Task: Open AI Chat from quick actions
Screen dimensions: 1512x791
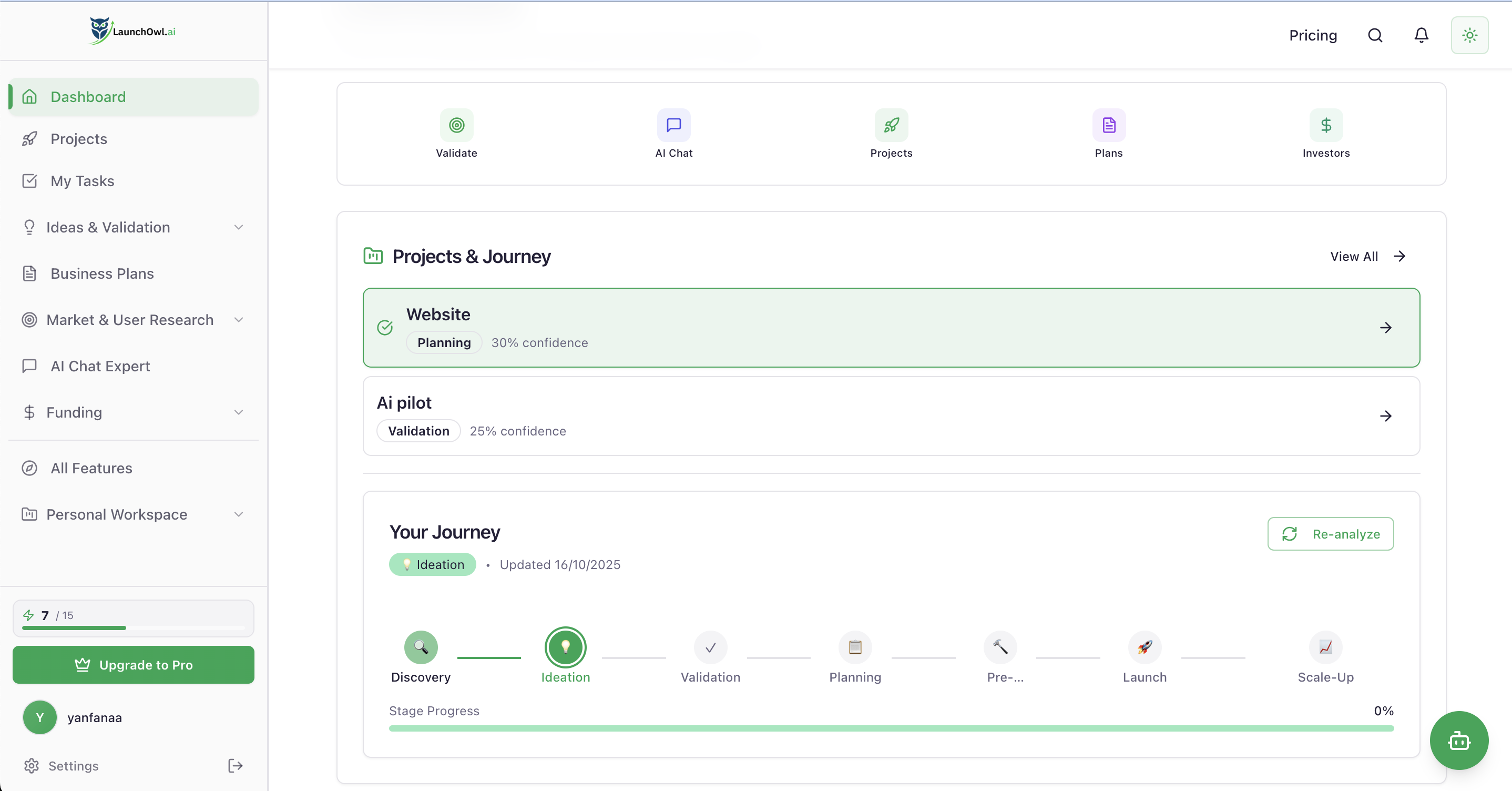Action: [x=673, y=125]
